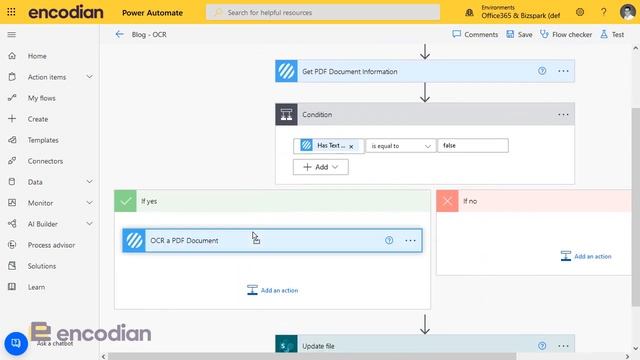The image size is (640, 360).
Task: Add an action in the If no branch
Action: click(586, 256)
